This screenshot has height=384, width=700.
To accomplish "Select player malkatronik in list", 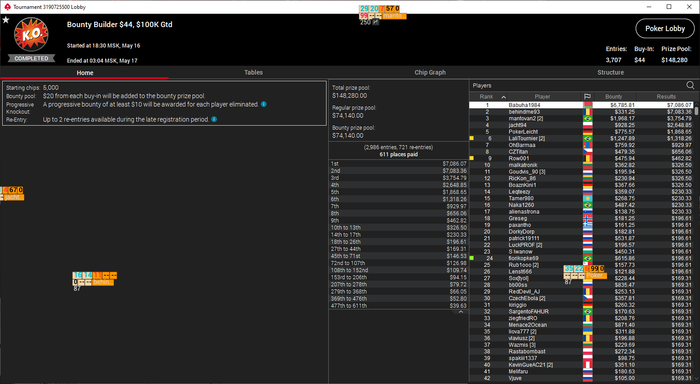I will (581, 165).
